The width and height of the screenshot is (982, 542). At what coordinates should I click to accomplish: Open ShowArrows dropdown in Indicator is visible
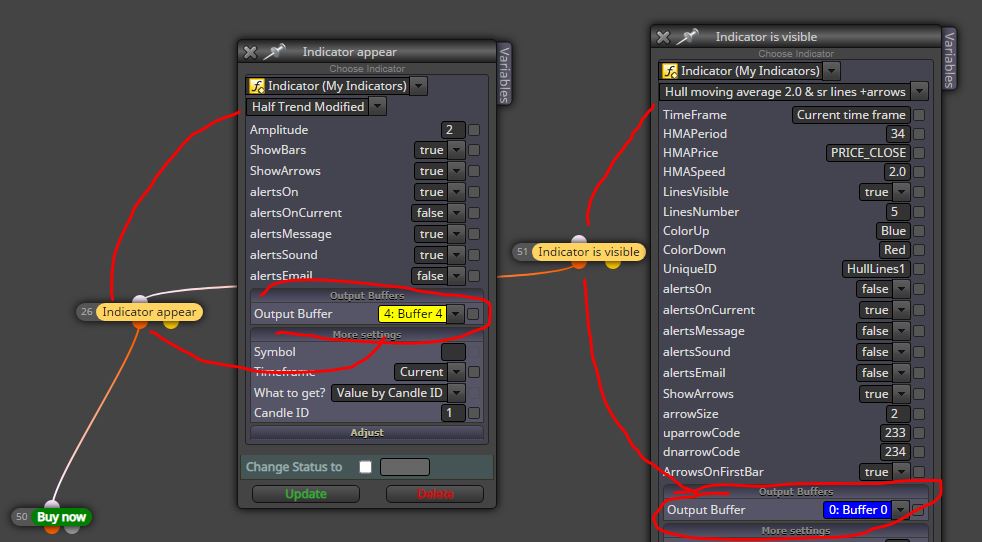(901, 394)
